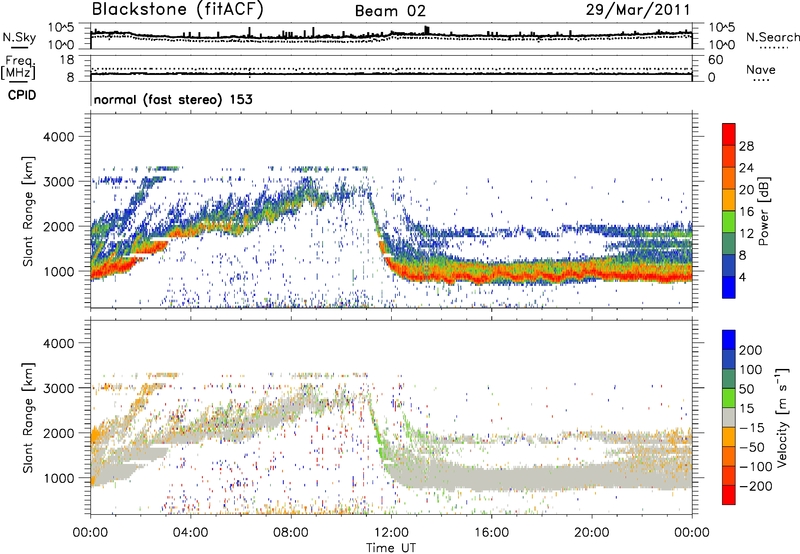The height and width of the screenshot is (554, 800).
Task: Pick the gray -15 to 15 velocity segment
Action: point(729,417)
